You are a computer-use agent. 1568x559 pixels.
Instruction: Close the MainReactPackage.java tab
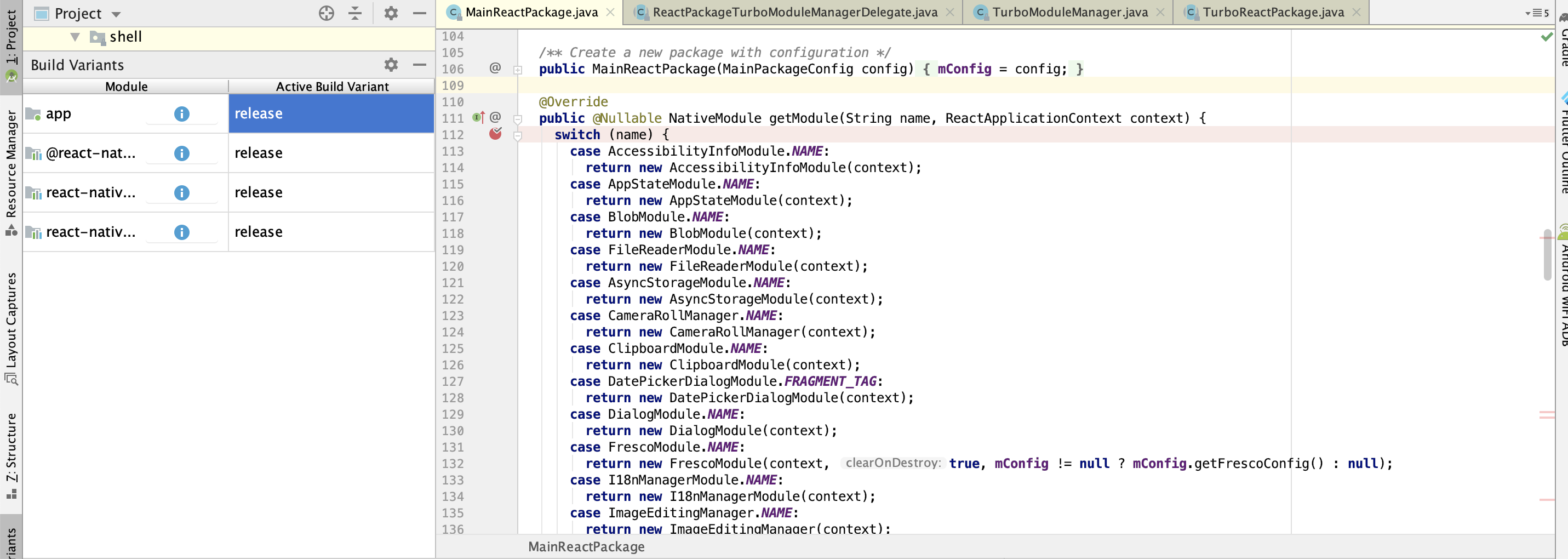pos(610,12)
